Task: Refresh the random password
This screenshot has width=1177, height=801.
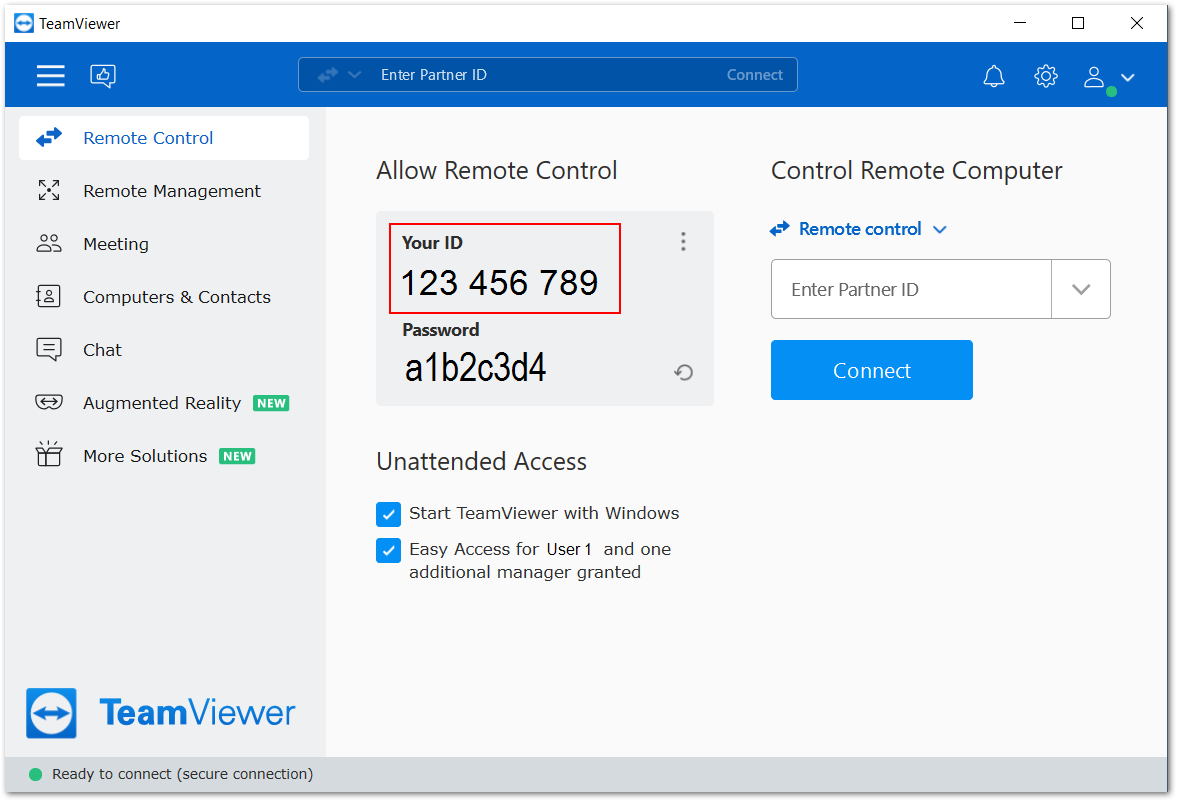Action: pos(684,373)
